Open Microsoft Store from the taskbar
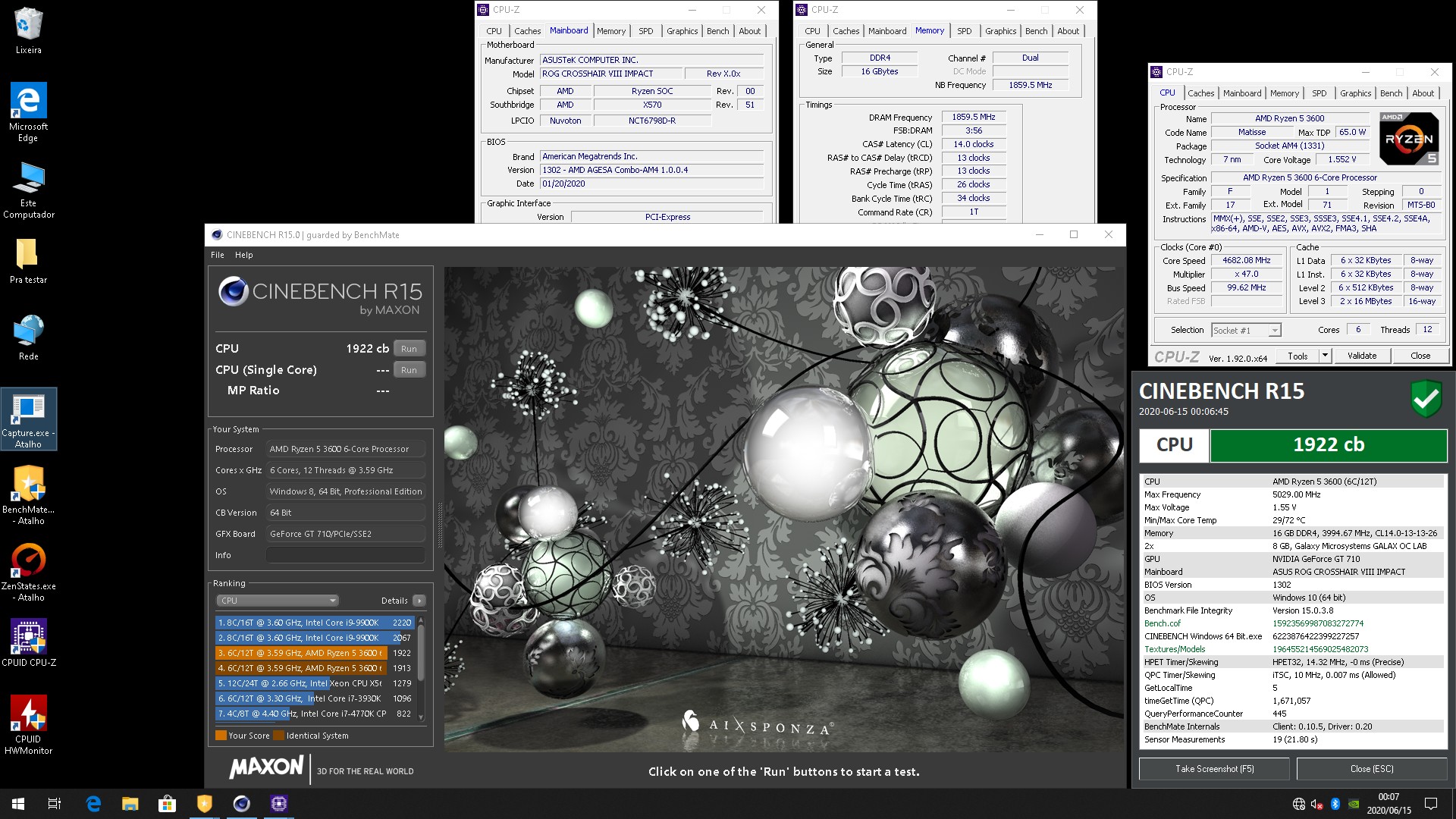The width and height of the screenshot is (1456, 819). 167,804
